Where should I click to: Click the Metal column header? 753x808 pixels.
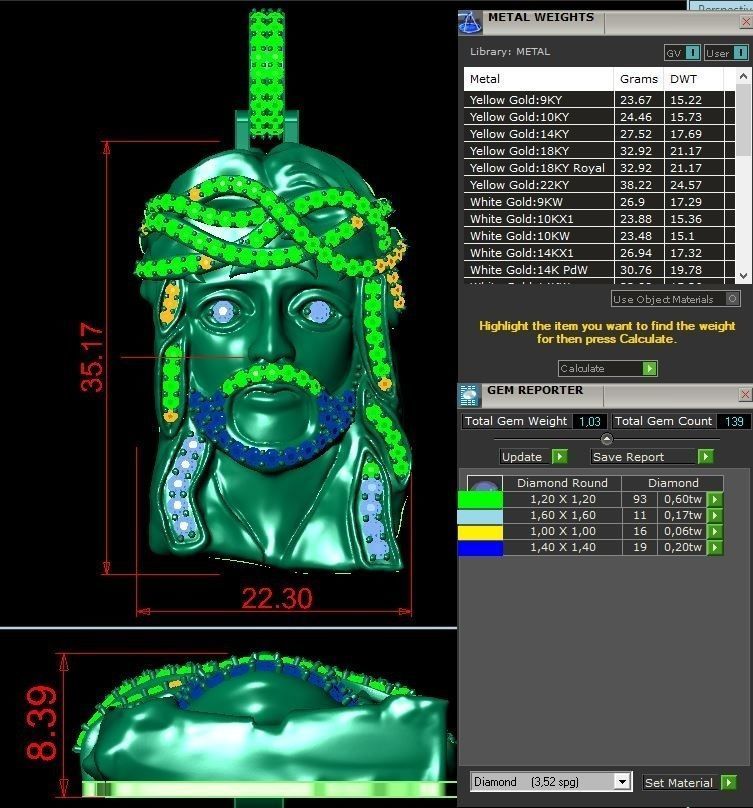[x=539, y=79]
